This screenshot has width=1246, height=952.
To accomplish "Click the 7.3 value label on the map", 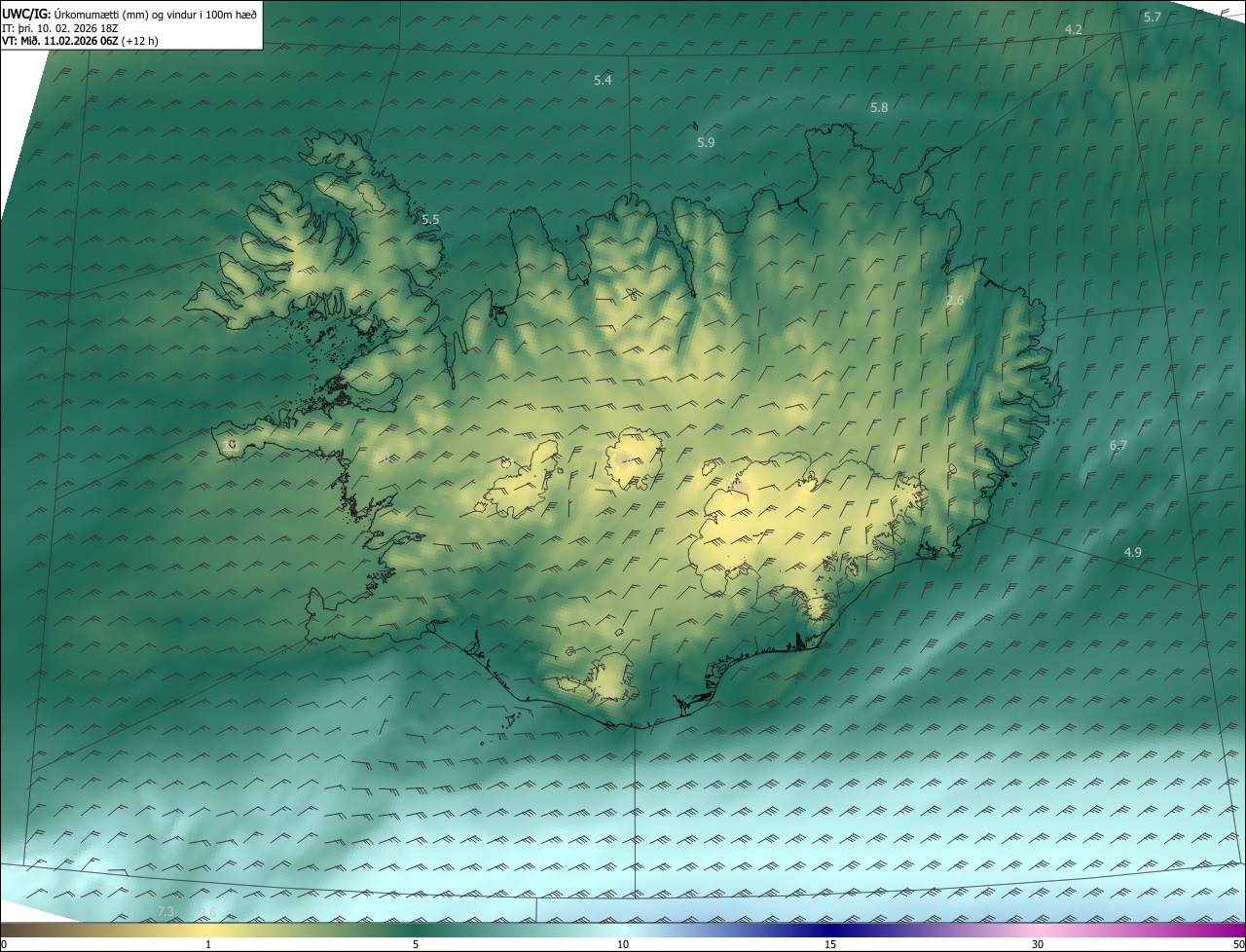I will [x=165, y=911].
